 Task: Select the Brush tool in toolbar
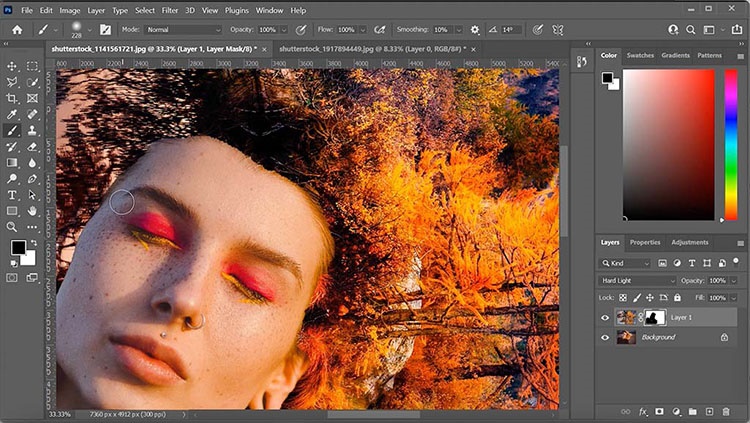(x=12, y=130)
